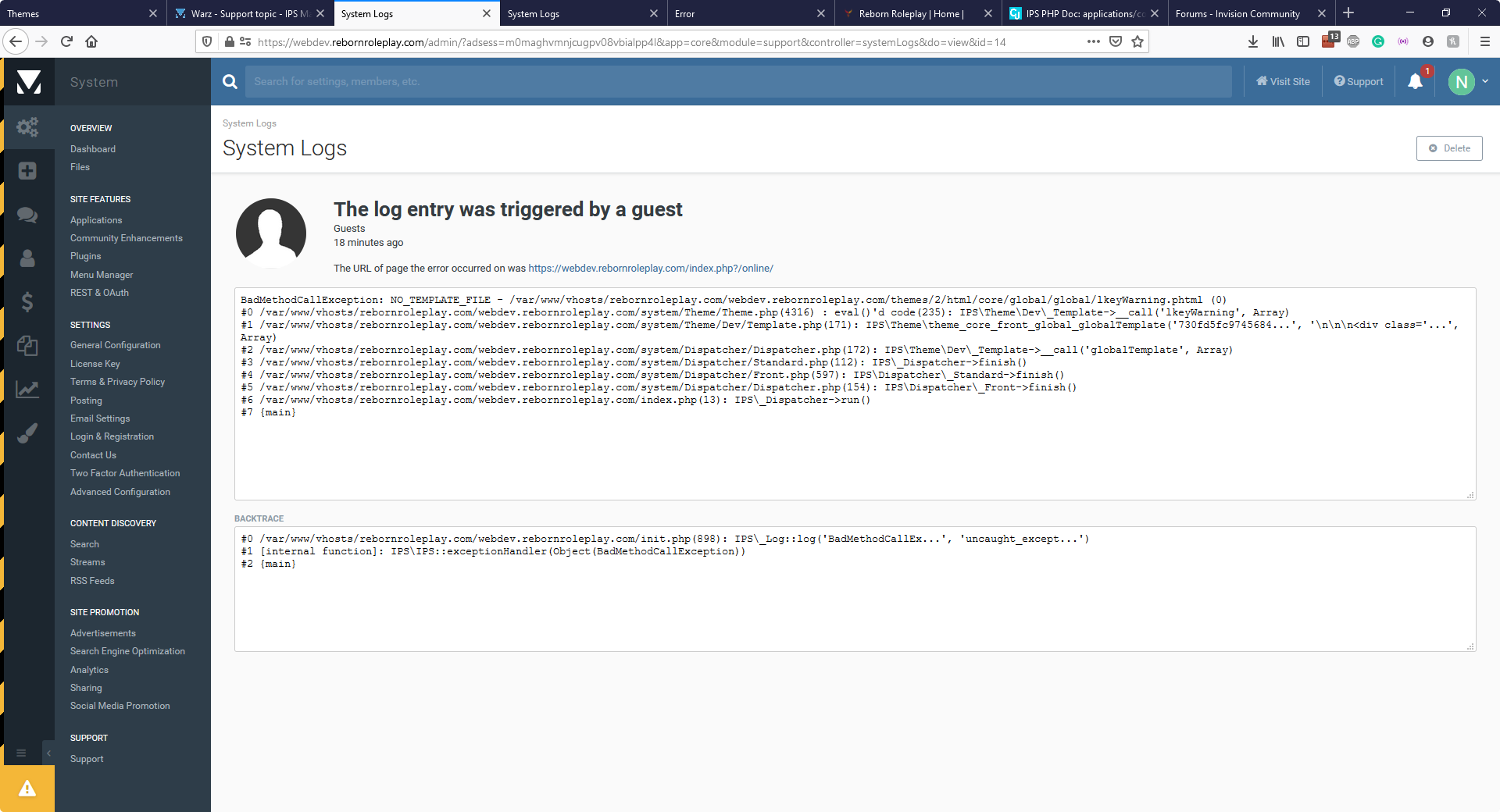Click the Invision logo in header
Image resolution: width=1500 pixels, height=812 pixels.
[29, 82]
